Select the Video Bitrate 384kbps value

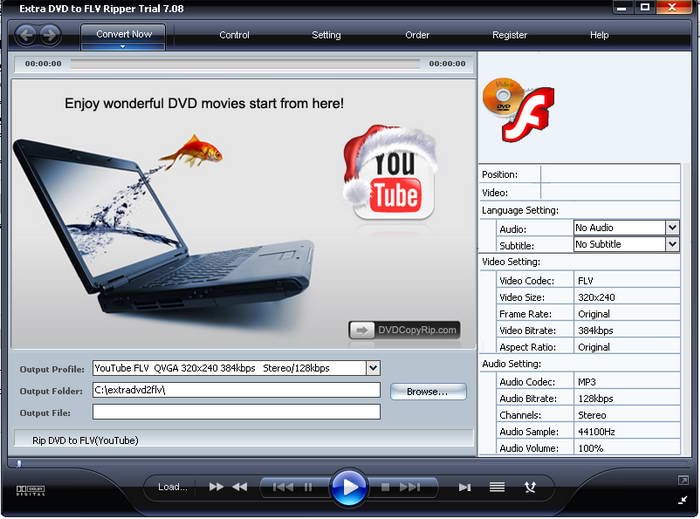point(626,330)
